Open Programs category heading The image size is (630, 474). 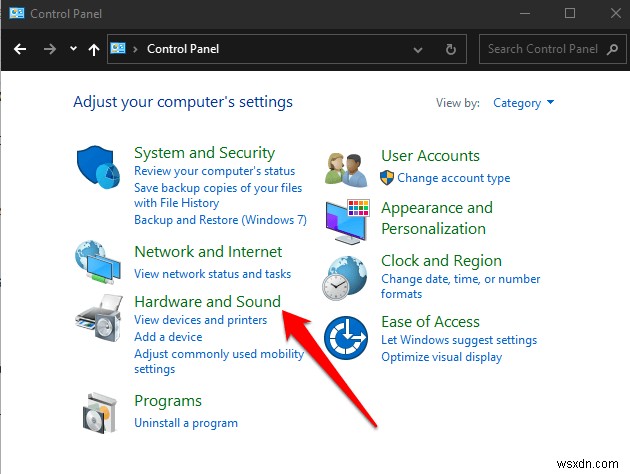point(168,401)
